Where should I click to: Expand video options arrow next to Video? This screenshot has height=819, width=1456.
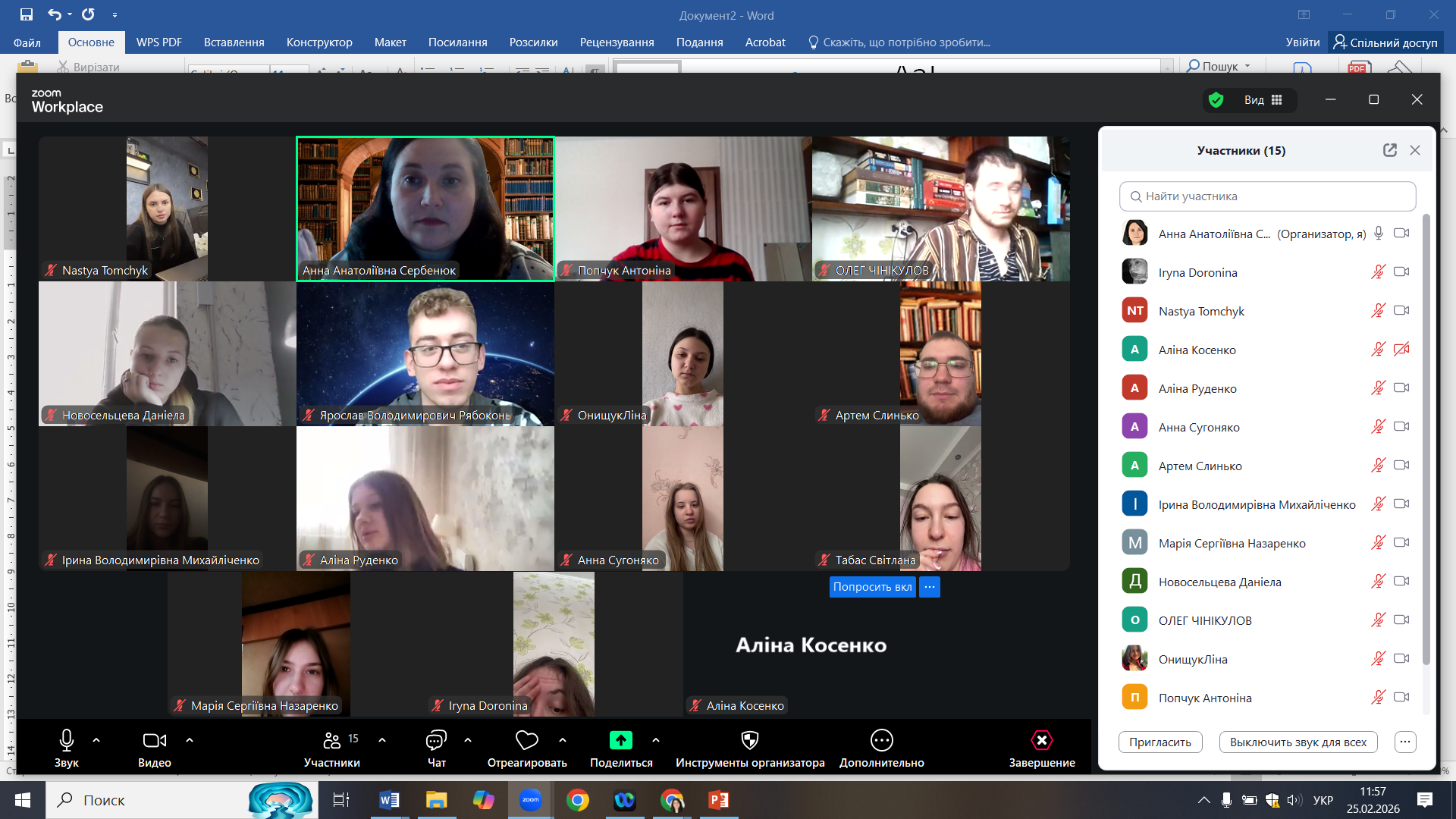[190, 740]
